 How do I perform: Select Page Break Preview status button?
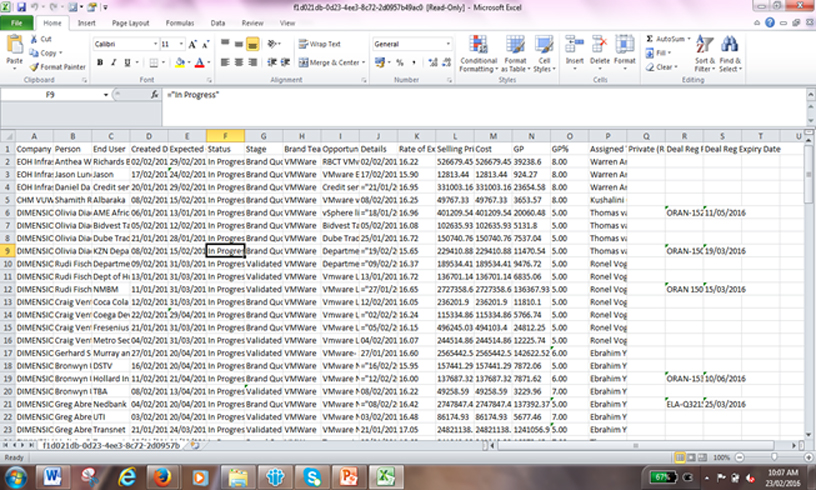[702, 458]
